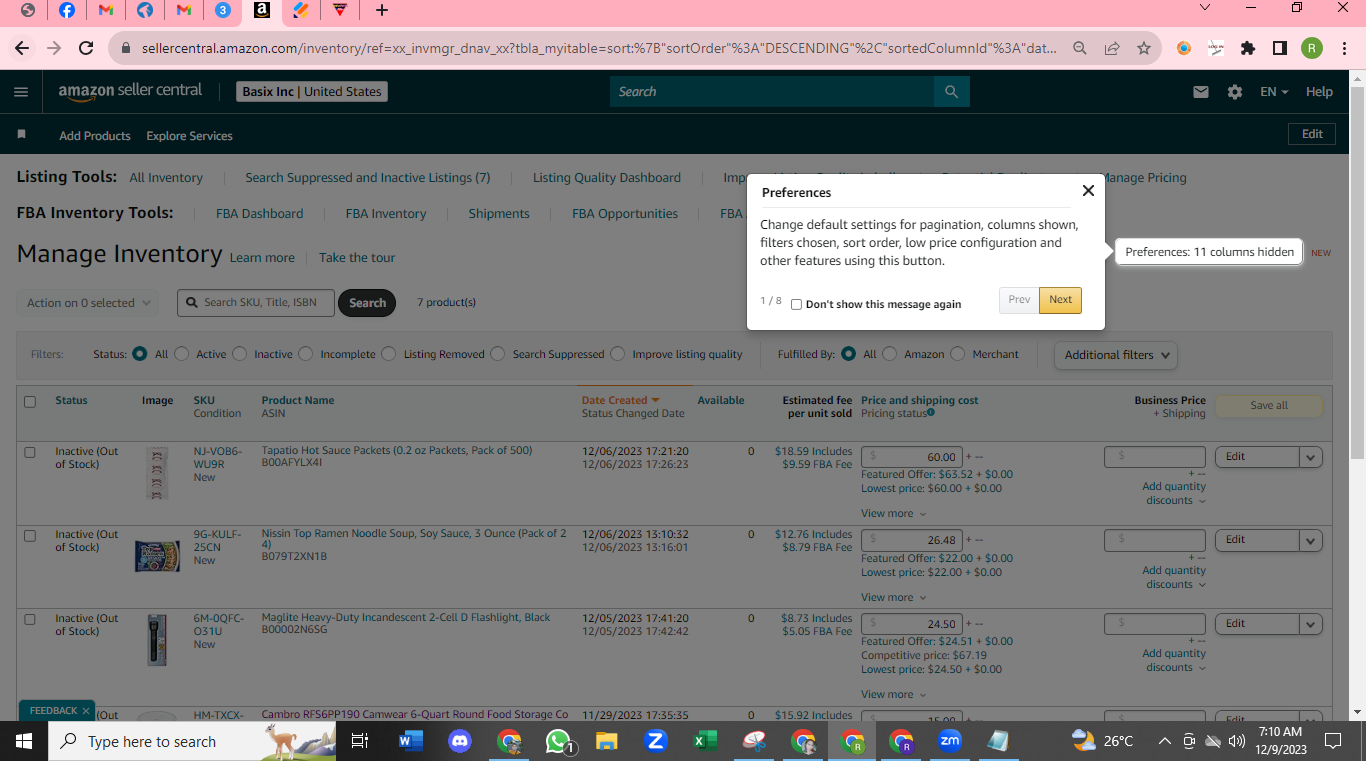The image size is (1366, 761).
Task: Click the Pricing status info icon
Action: tap(931, 412)
